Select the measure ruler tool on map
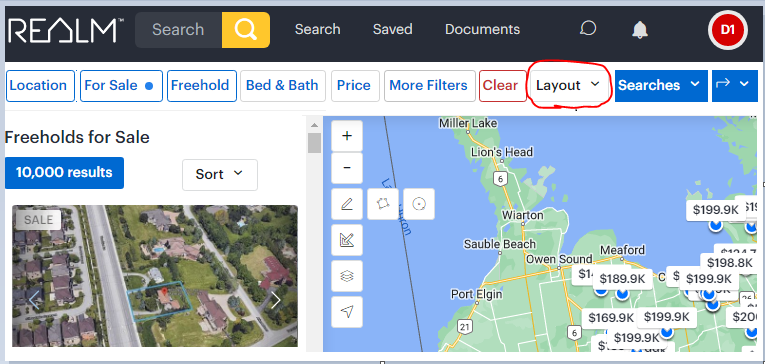Image resolution: width=765 pixels, height=364 pixels. click(x=347, y=240)
